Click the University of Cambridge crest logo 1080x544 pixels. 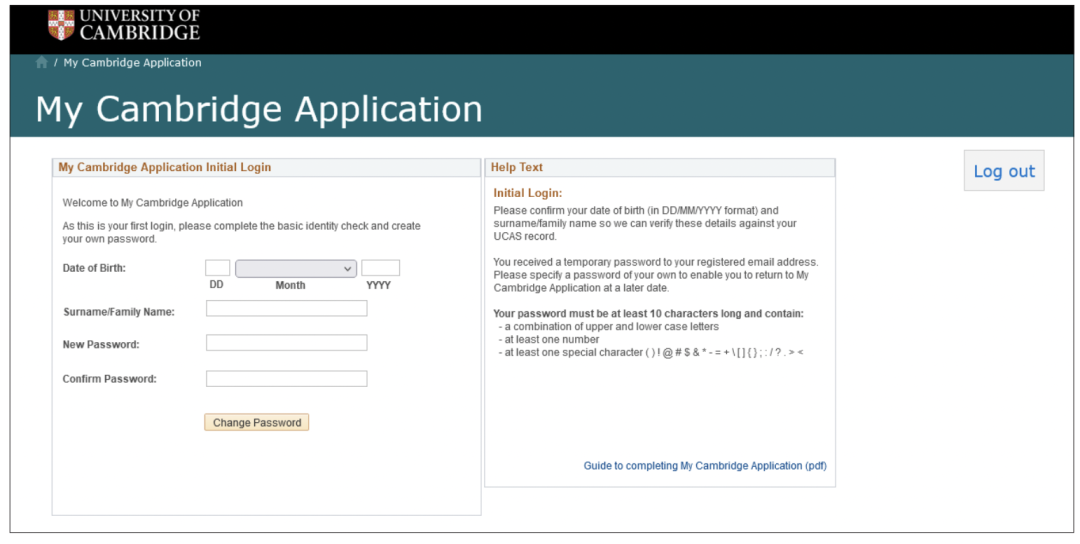[x=61, y=25]
